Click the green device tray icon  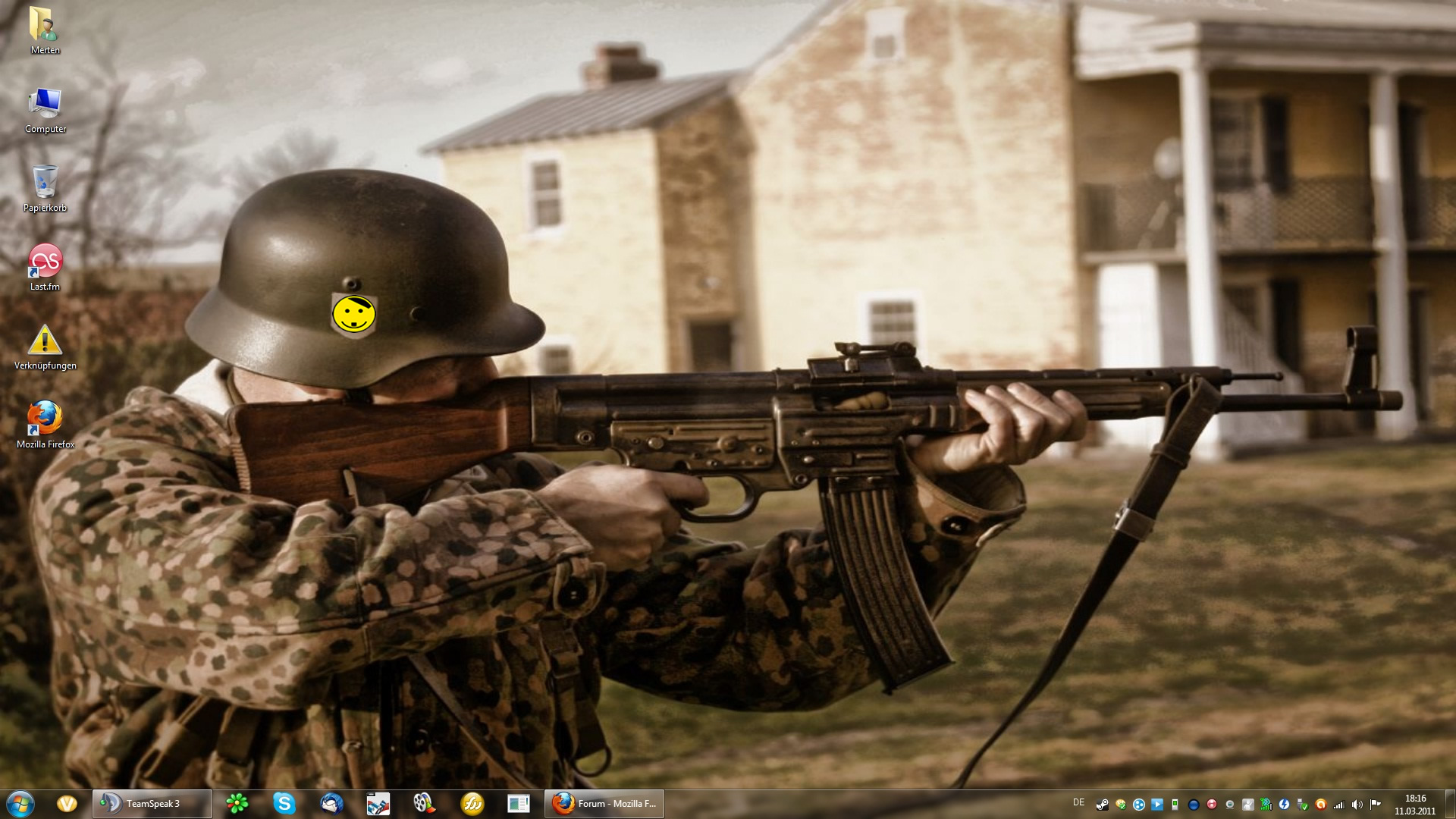1175,805
